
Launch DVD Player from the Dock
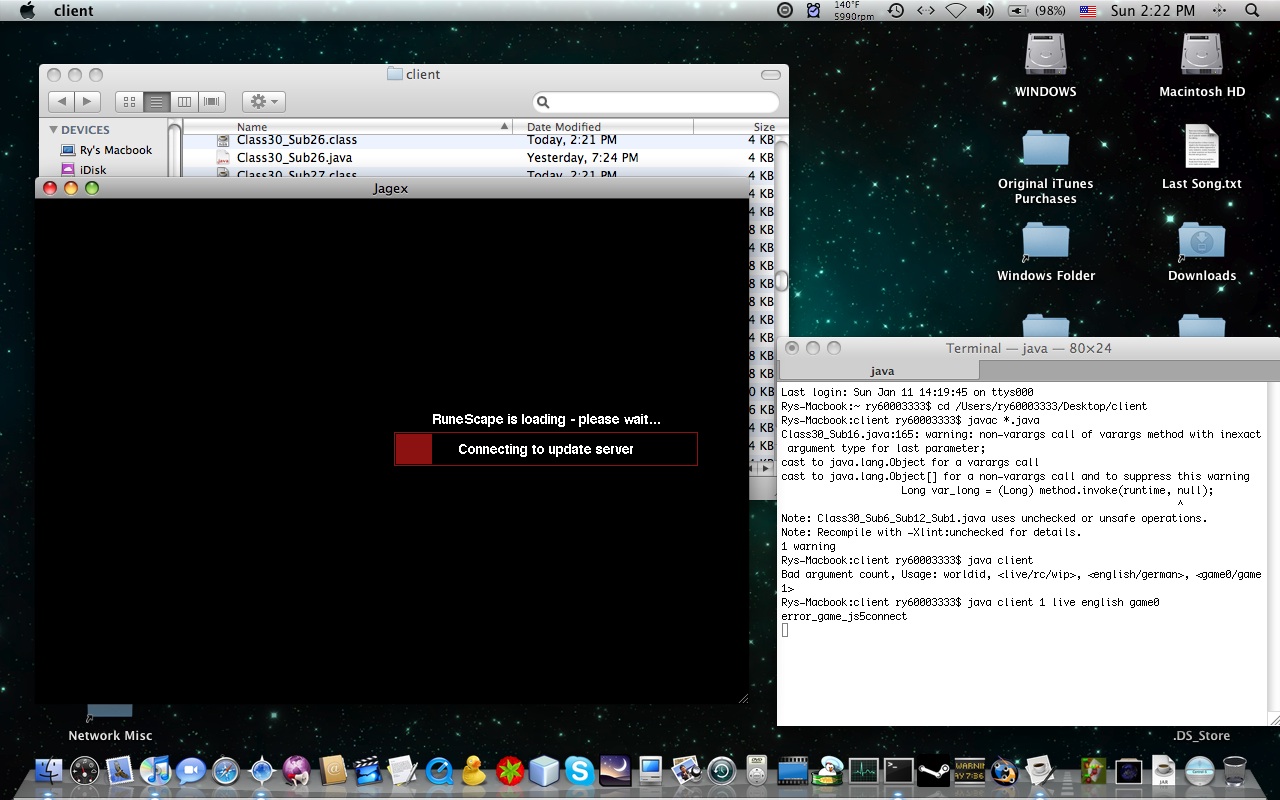coord(757,771)
